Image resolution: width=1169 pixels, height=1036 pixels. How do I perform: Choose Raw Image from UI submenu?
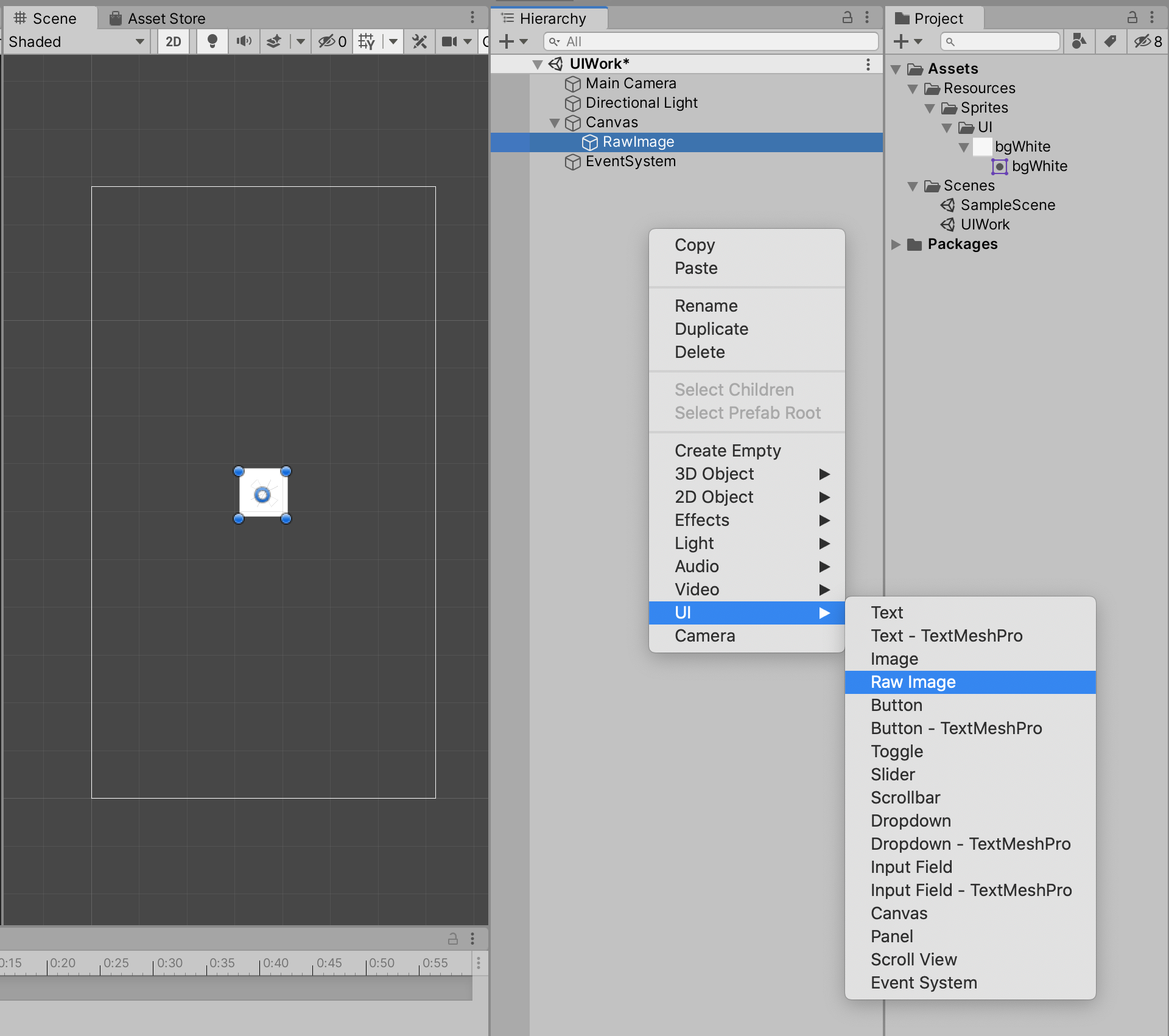click(913, 682)
